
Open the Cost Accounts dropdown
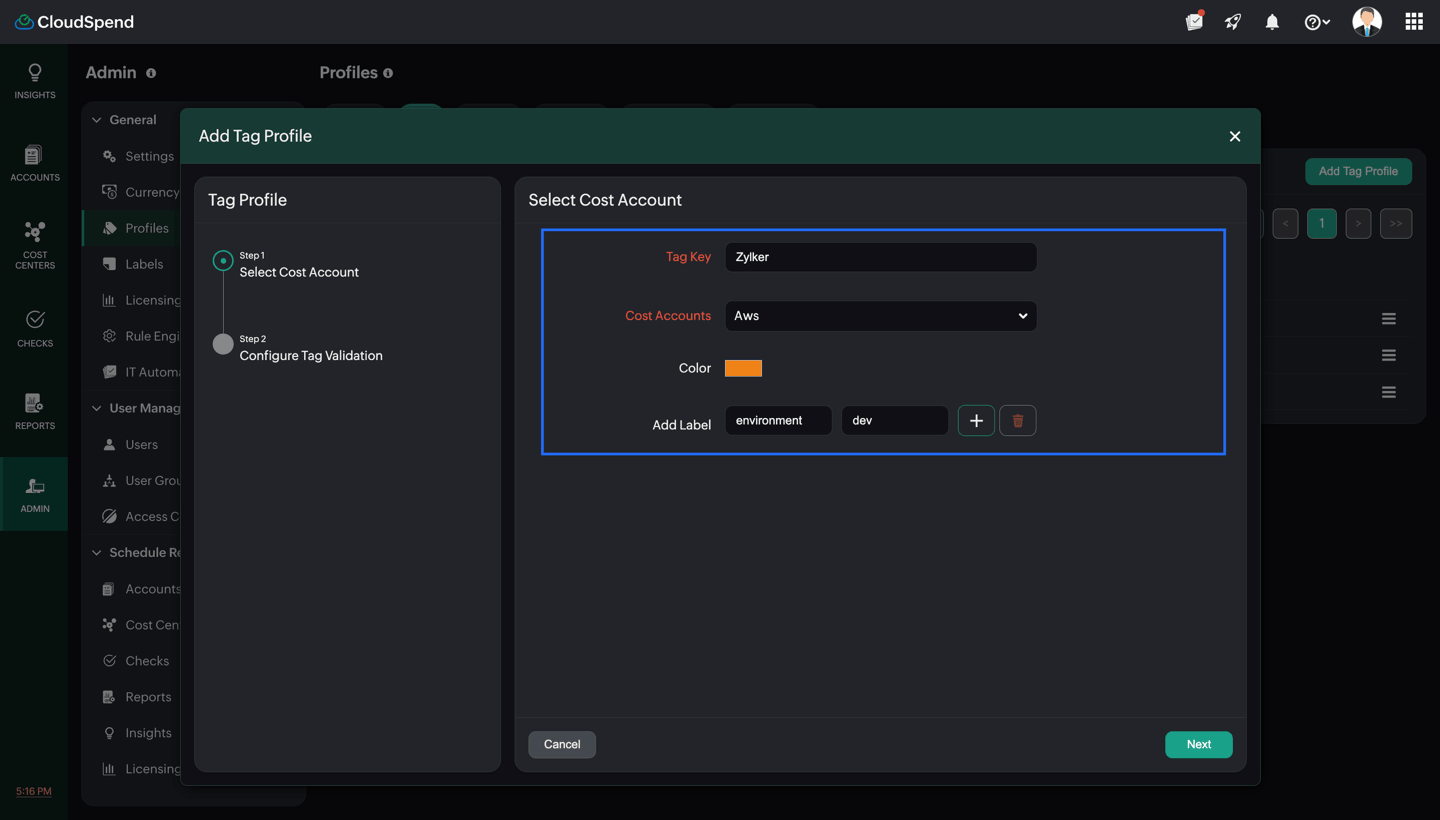[880, 316]
